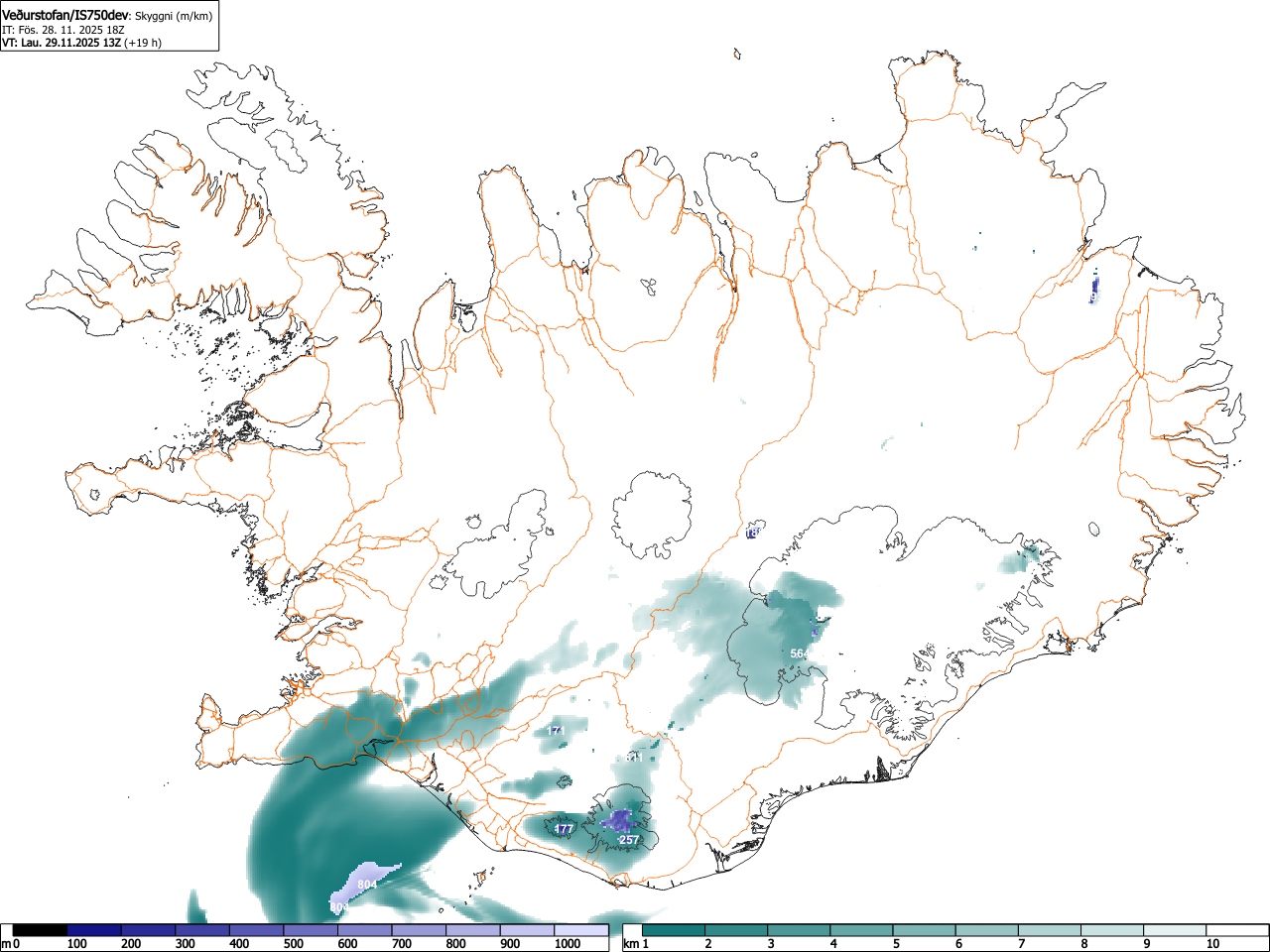Click the 100–200 m dark blue legend swatch

pyautogui.click(x=94, y=930)
